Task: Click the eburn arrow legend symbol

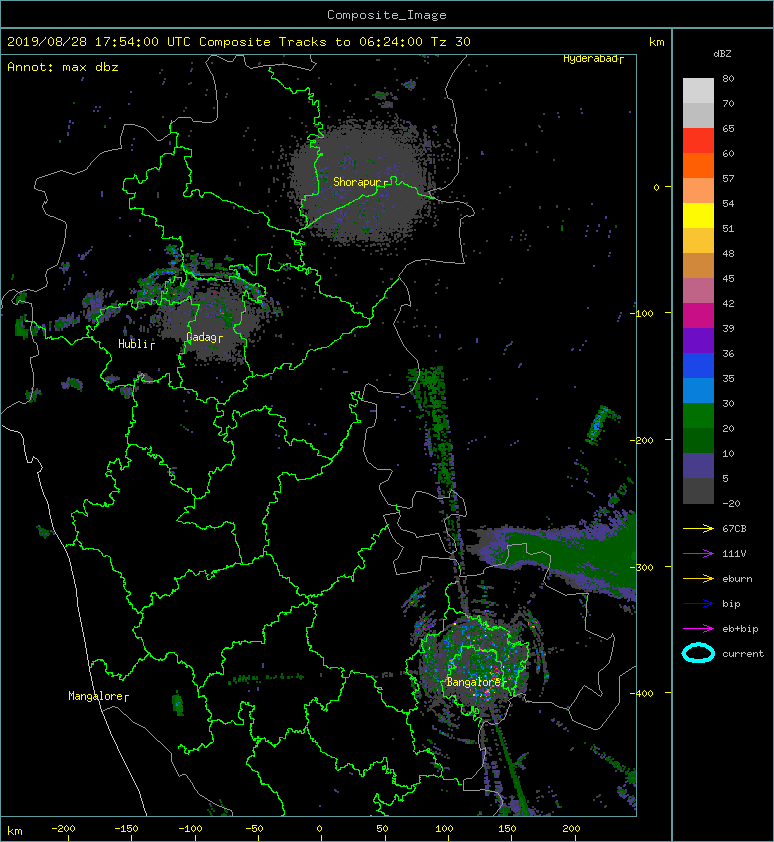Action: coord(698,578)
